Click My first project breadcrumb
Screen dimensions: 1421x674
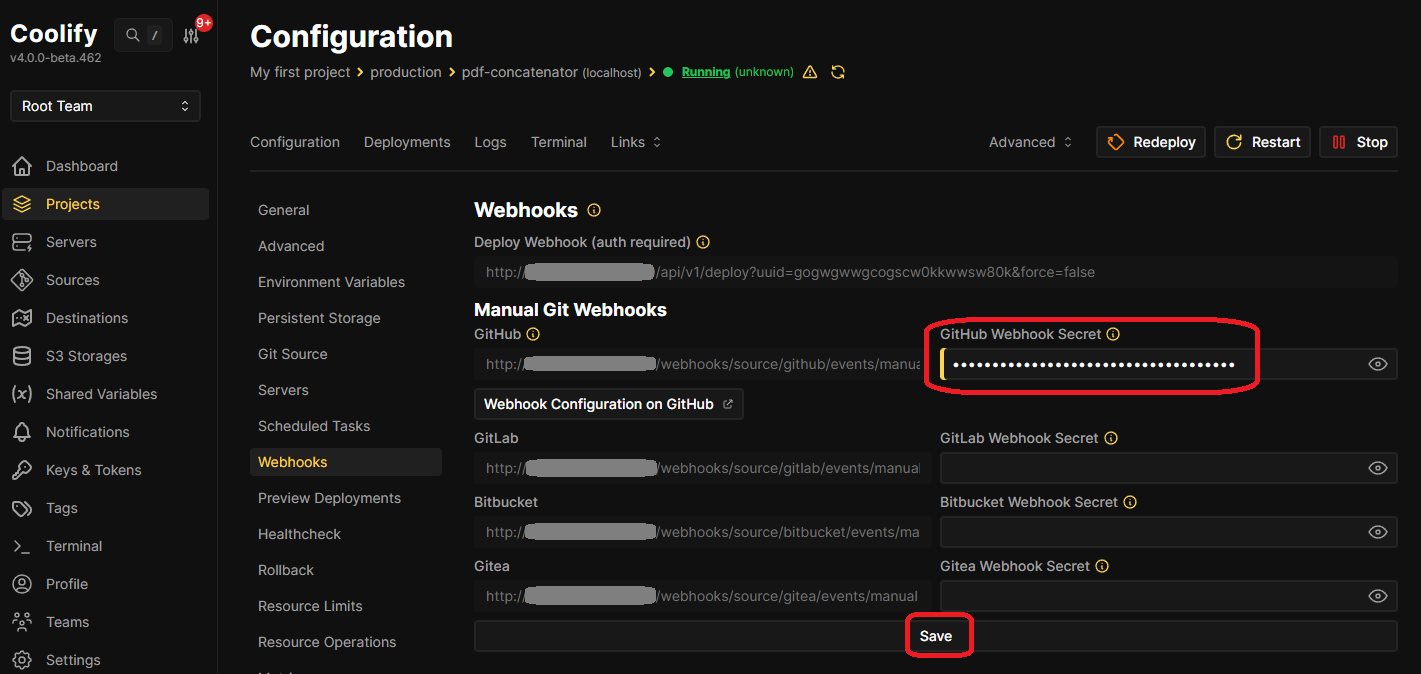[x=300, y=72]
